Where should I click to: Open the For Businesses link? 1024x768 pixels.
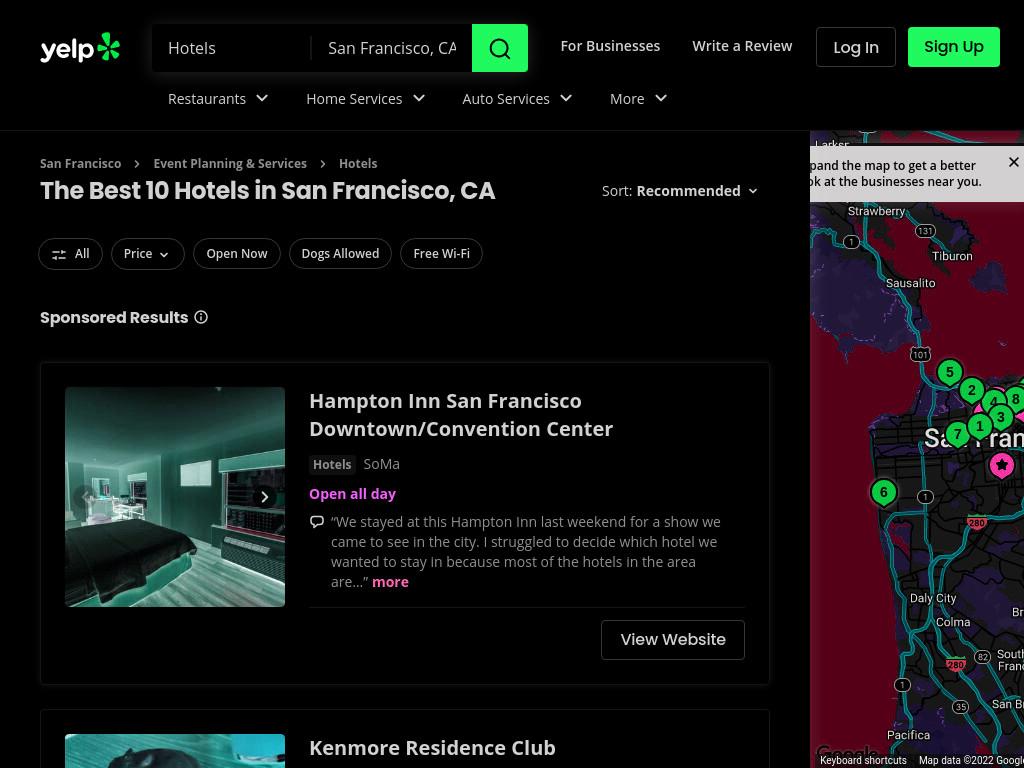610,46
